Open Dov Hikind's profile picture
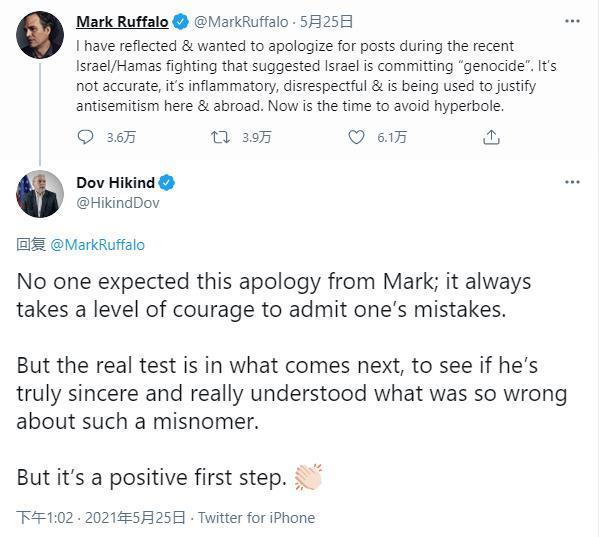Viewport: 600px width, 537px height. coord(40,193)
